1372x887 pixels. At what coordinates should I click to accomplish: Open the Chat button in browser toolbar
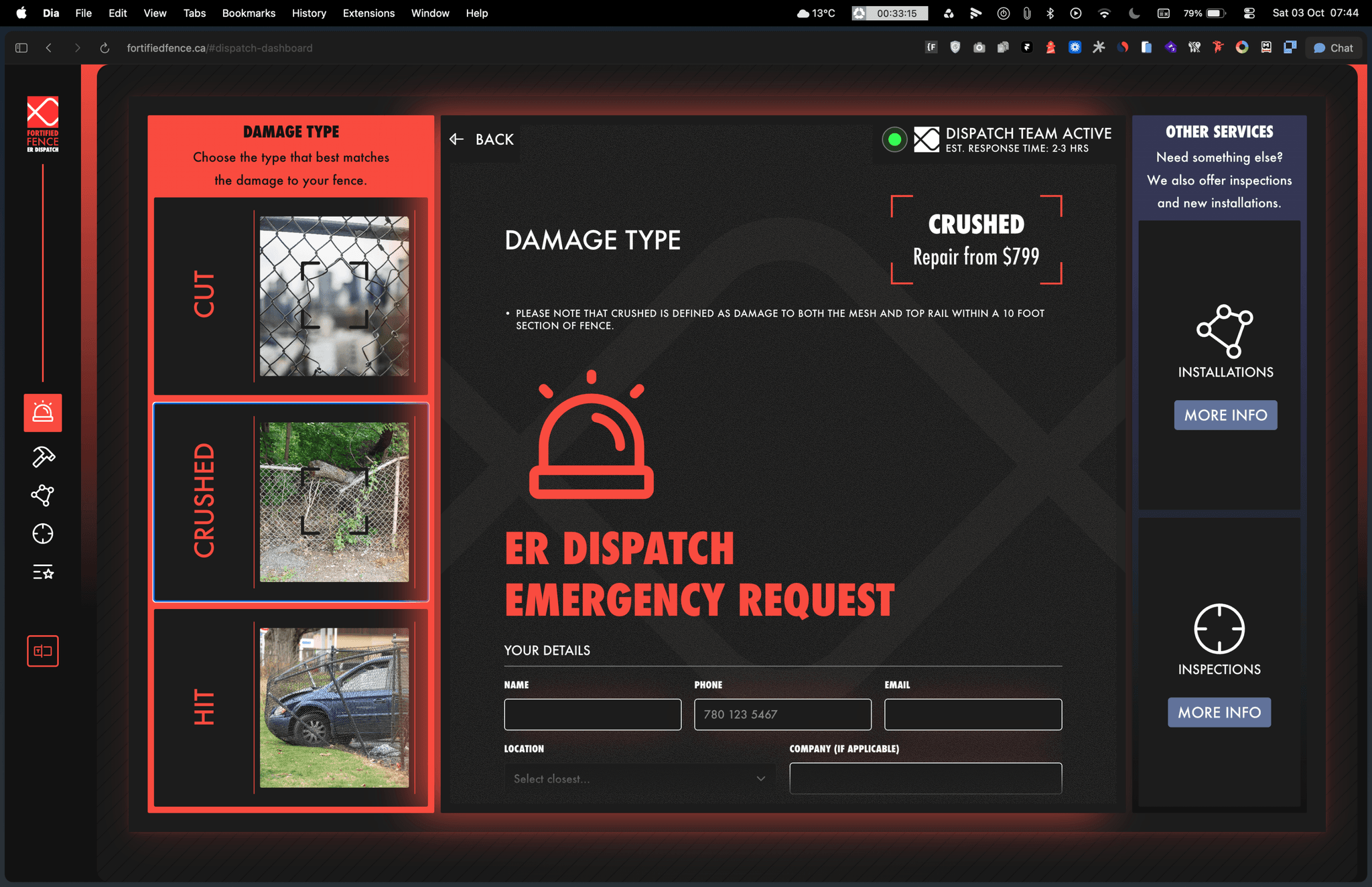point(1333,48)
